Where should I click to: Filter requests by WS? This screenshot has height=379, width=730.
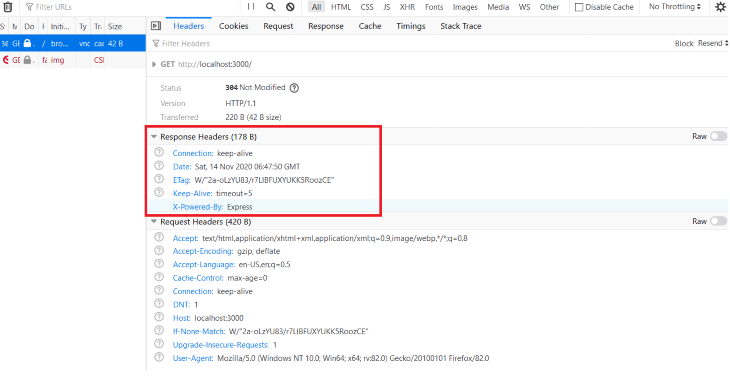[524, 7]
